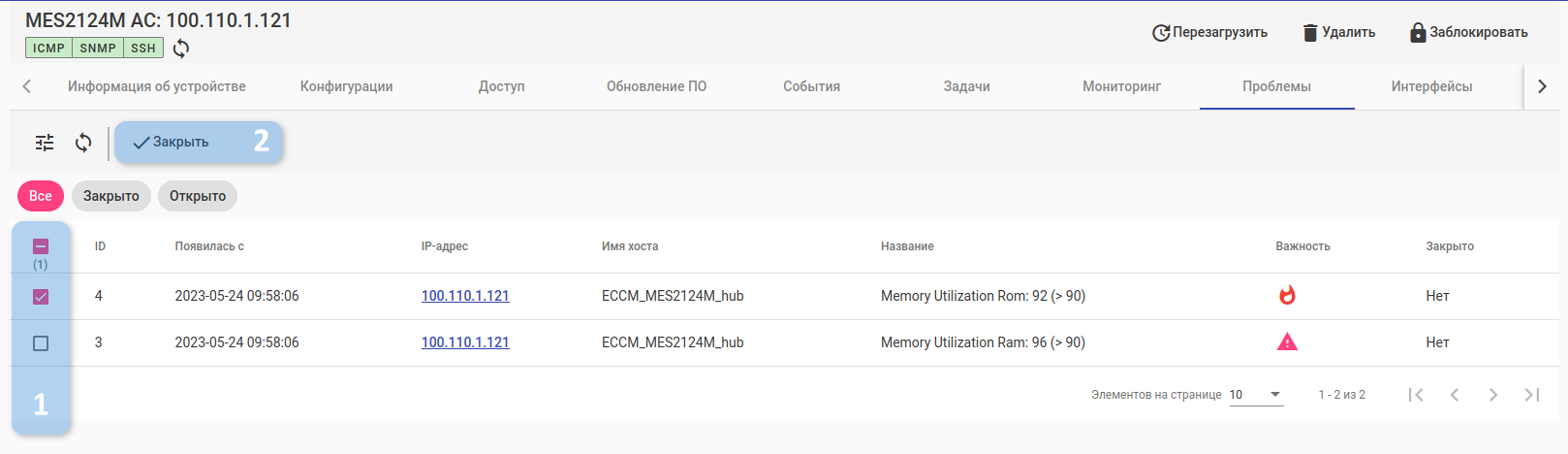Uncheck the checkbox for problem ID 4

pyautogui.click(x=41, y=297)
